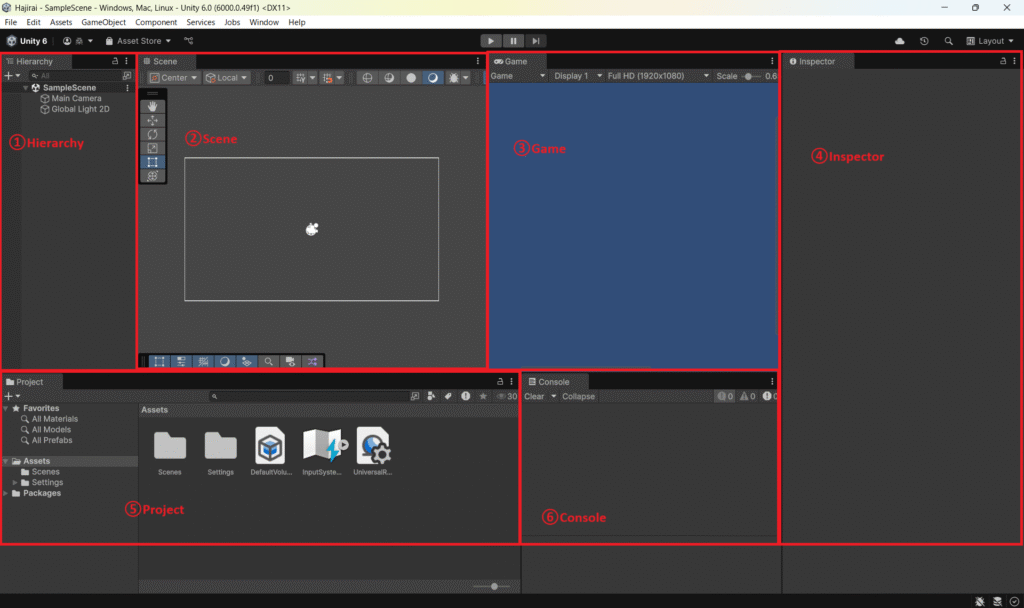Open the Window menu
This screenshot has width=1024, height=608.
pyautogui.click(x=264, y=22)
